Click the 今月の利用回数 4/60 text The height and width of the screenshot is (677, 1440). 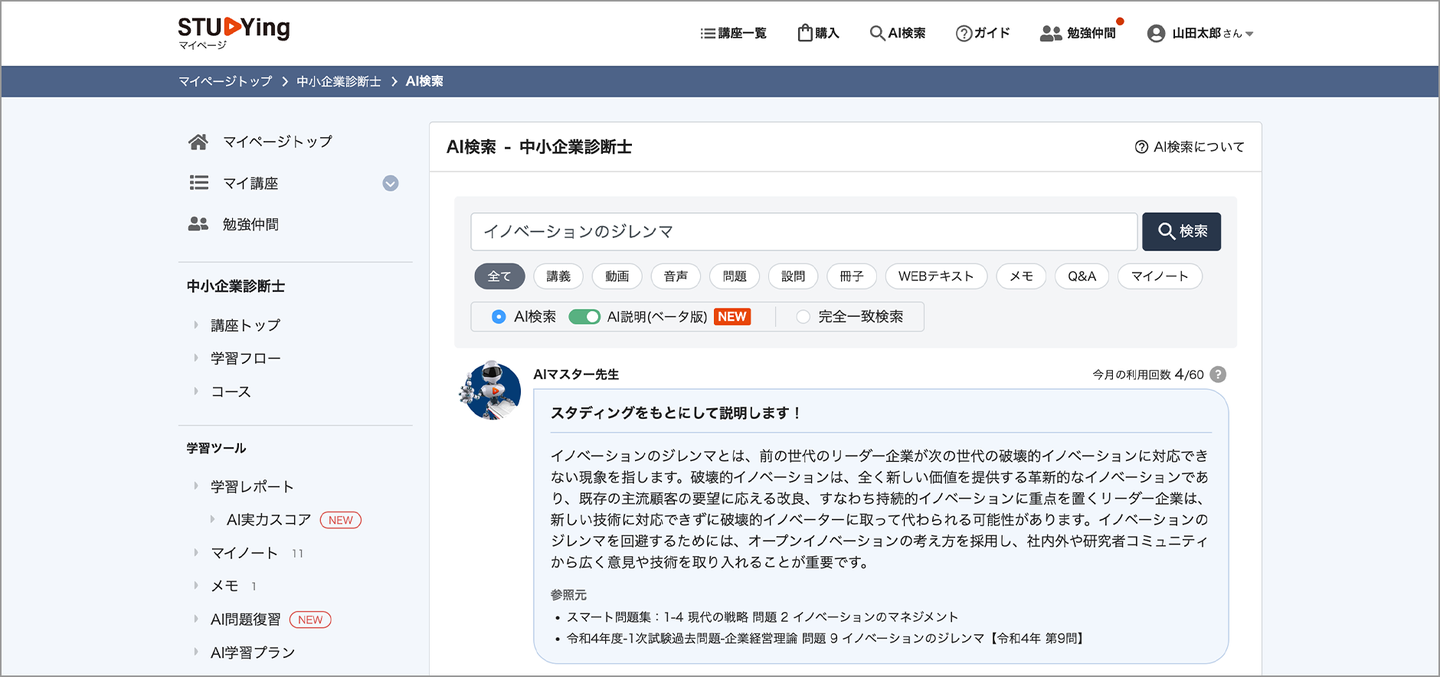pyautogui.click(x=1148, y=375)
